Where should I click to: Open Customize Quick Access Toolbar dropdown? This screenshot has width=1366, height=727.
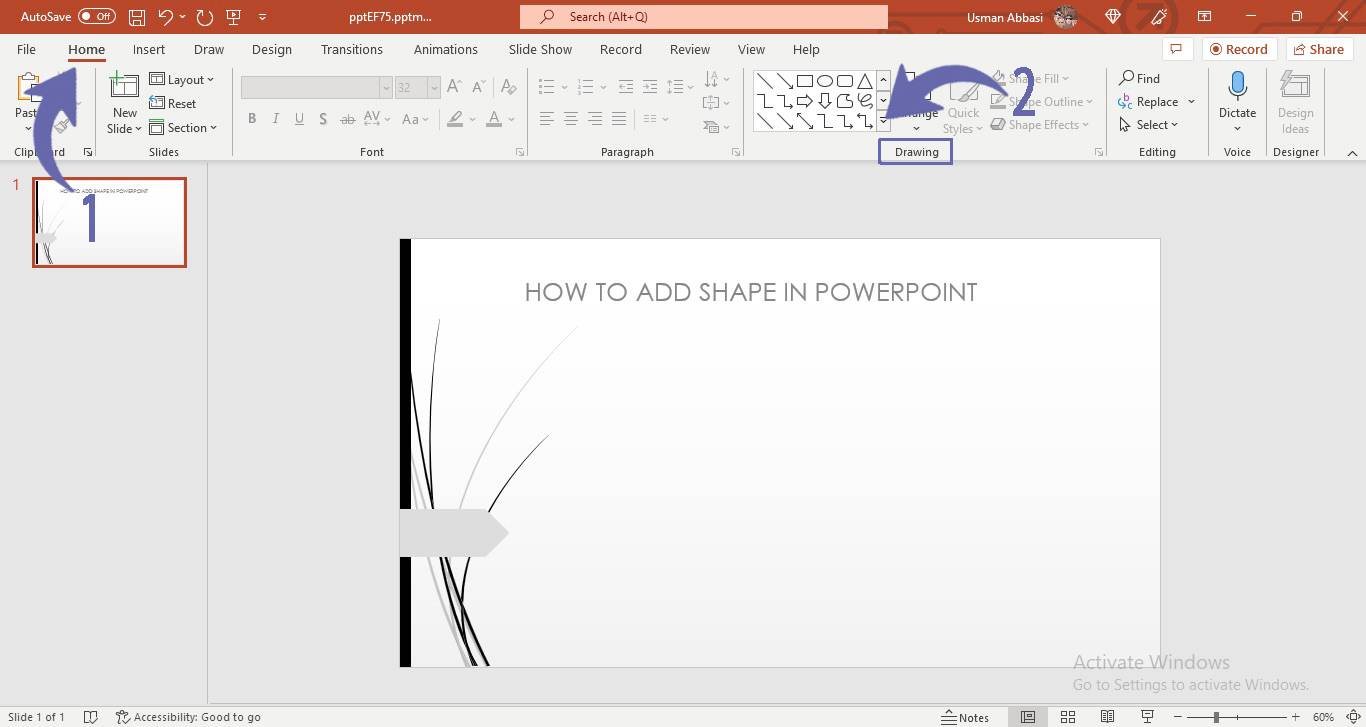click(x=262, y=17)
